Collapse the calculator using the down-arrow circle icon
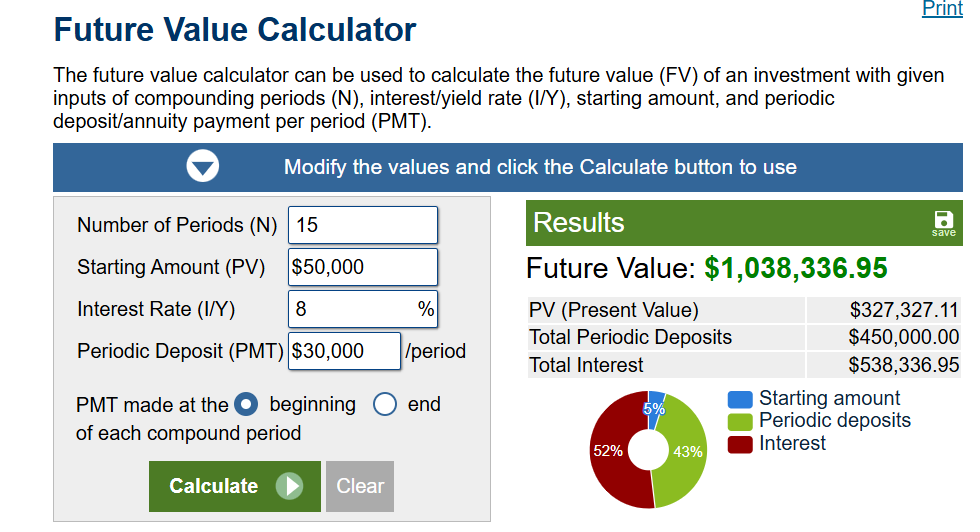Image resolution: width=980 pixels, height=532 pixels. point(202,166)
